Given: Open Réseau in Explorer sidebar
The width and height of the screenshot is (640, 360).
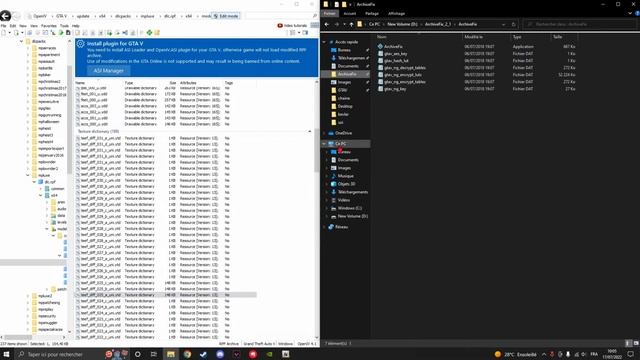Looking at the screenshot, I should point(341,227).
